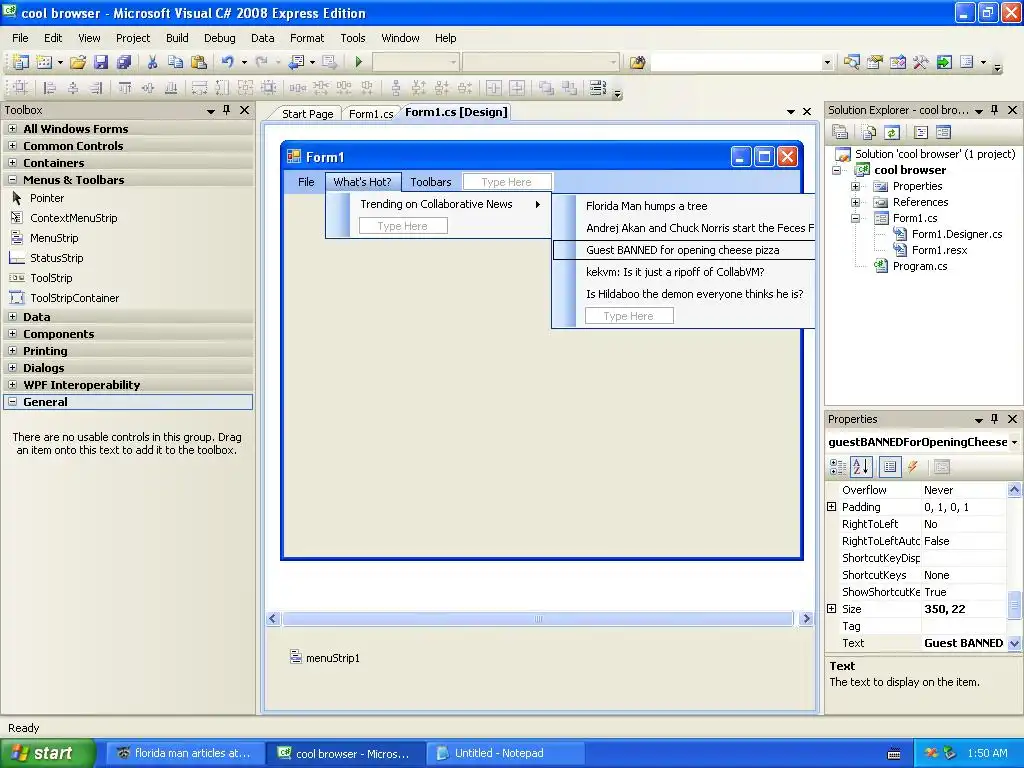
Task: Select ToolStripContainer in the Toolbox
Action: (74, 298)
